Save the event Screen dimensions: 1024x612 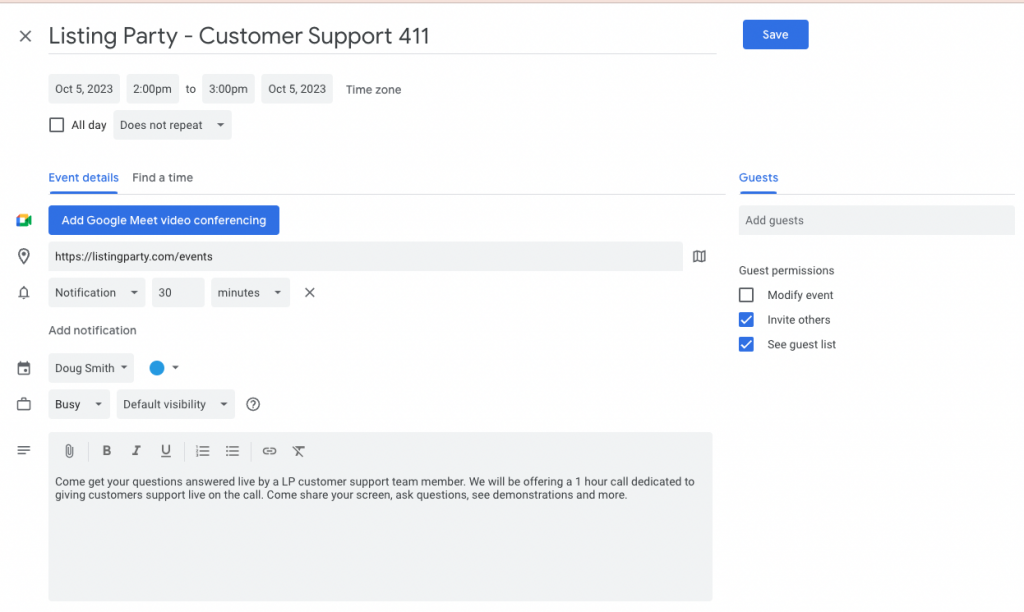[775, 35]
